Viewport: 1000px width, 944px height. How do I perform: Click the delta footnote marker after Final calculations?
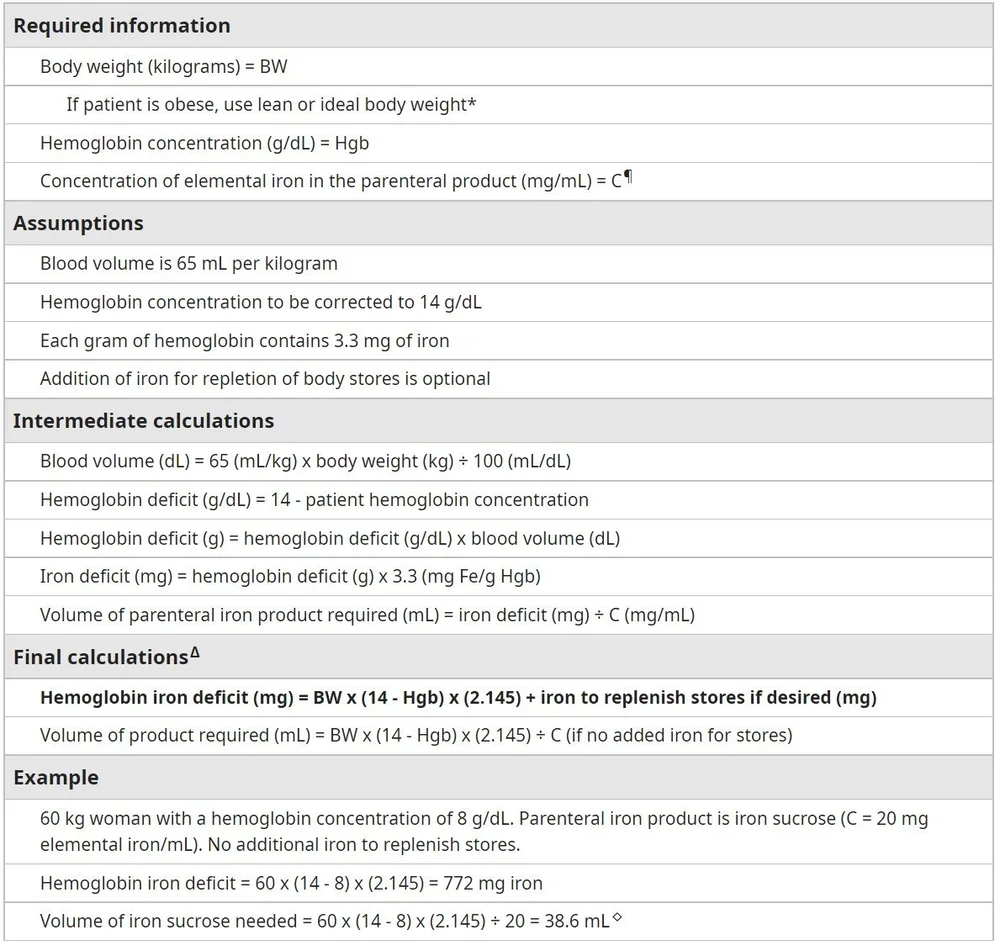click(195, 652)
